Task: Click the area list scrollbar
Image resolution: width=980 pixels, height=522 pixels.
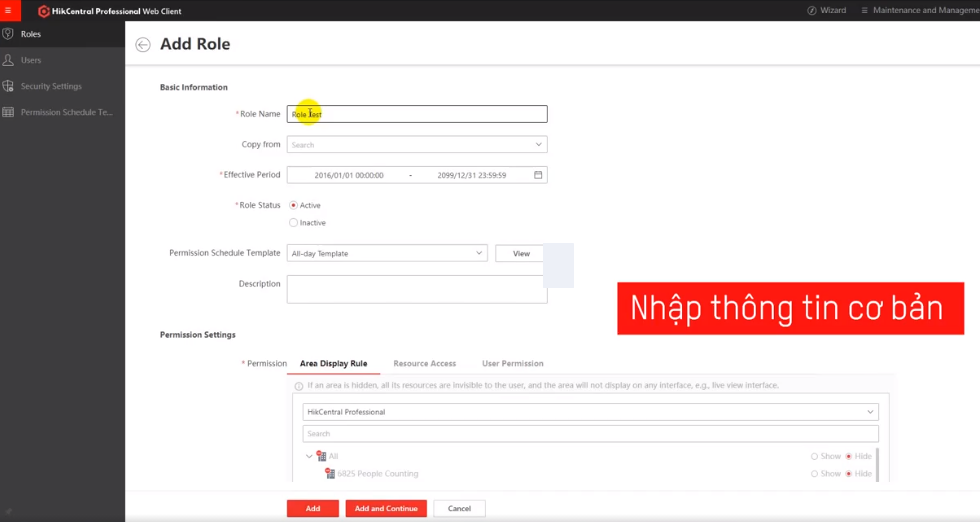Action: (877, 464)
